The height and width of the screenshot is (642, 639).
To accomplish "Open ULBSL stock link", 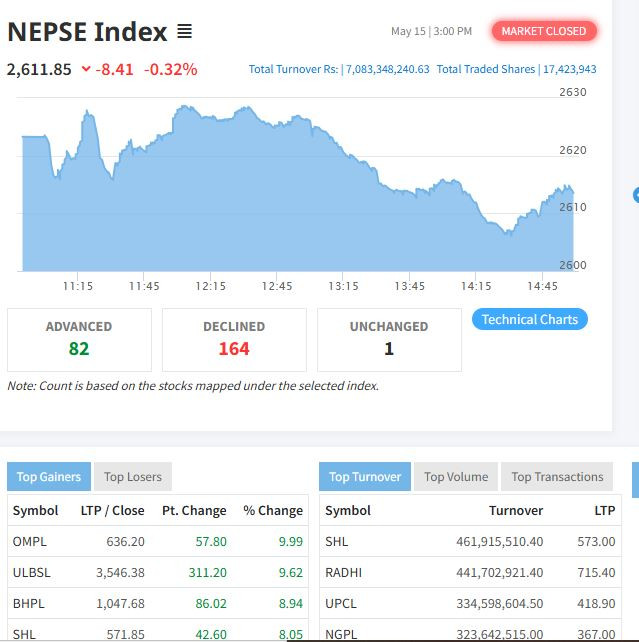I will click(31, 573).
